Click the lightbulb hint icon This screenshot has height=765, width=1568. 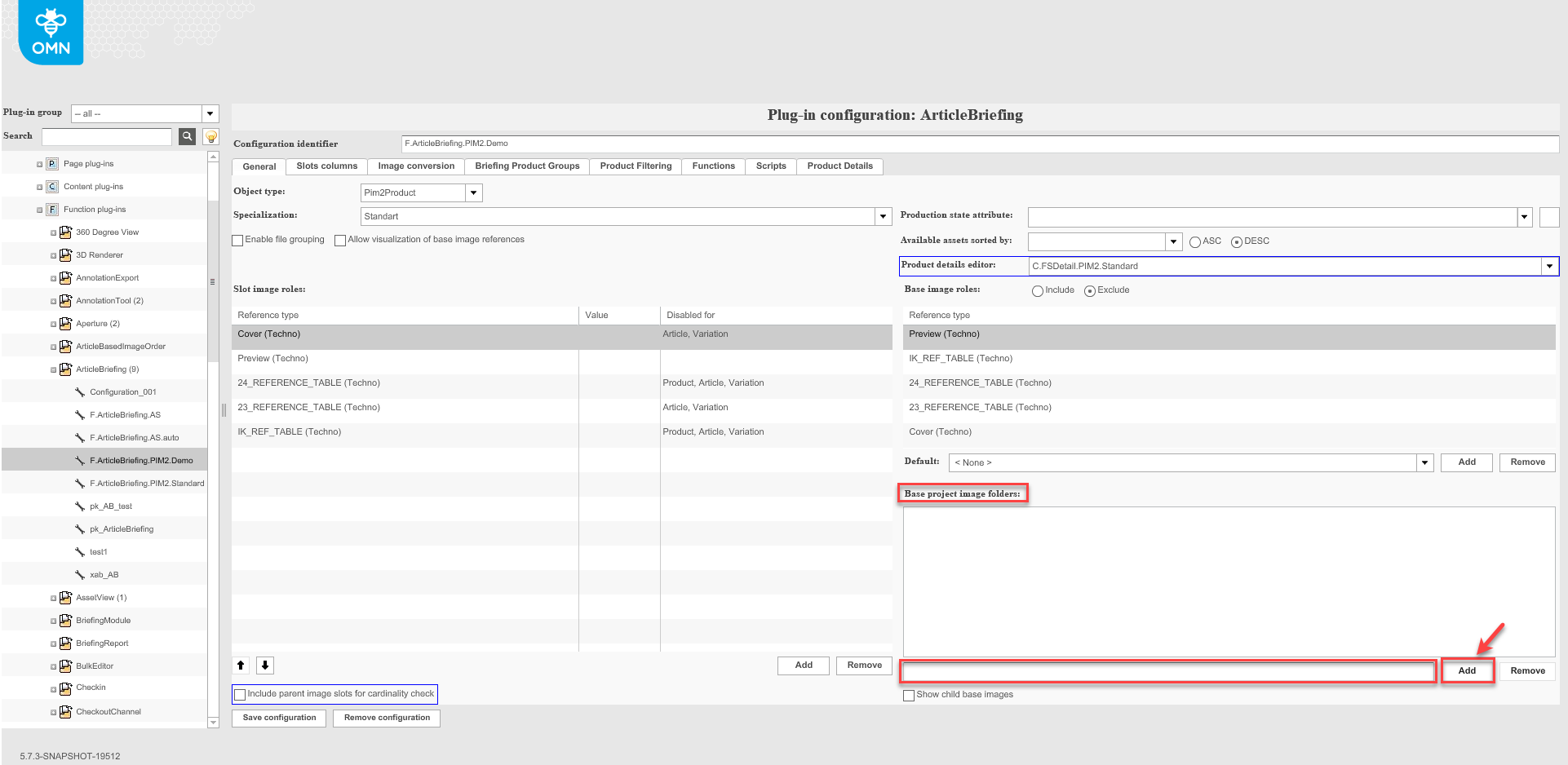pos(210,136)
